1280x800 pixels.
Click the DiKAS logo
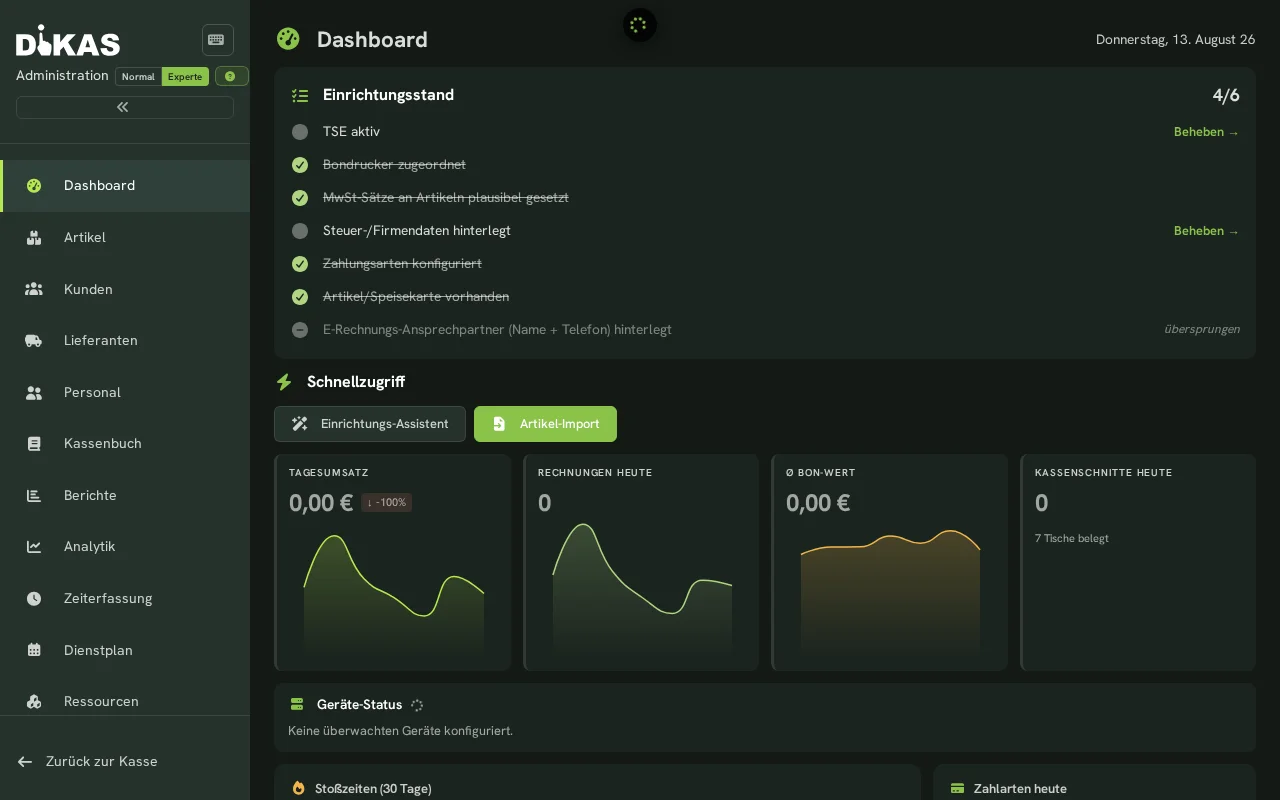[x=68, y=41]
